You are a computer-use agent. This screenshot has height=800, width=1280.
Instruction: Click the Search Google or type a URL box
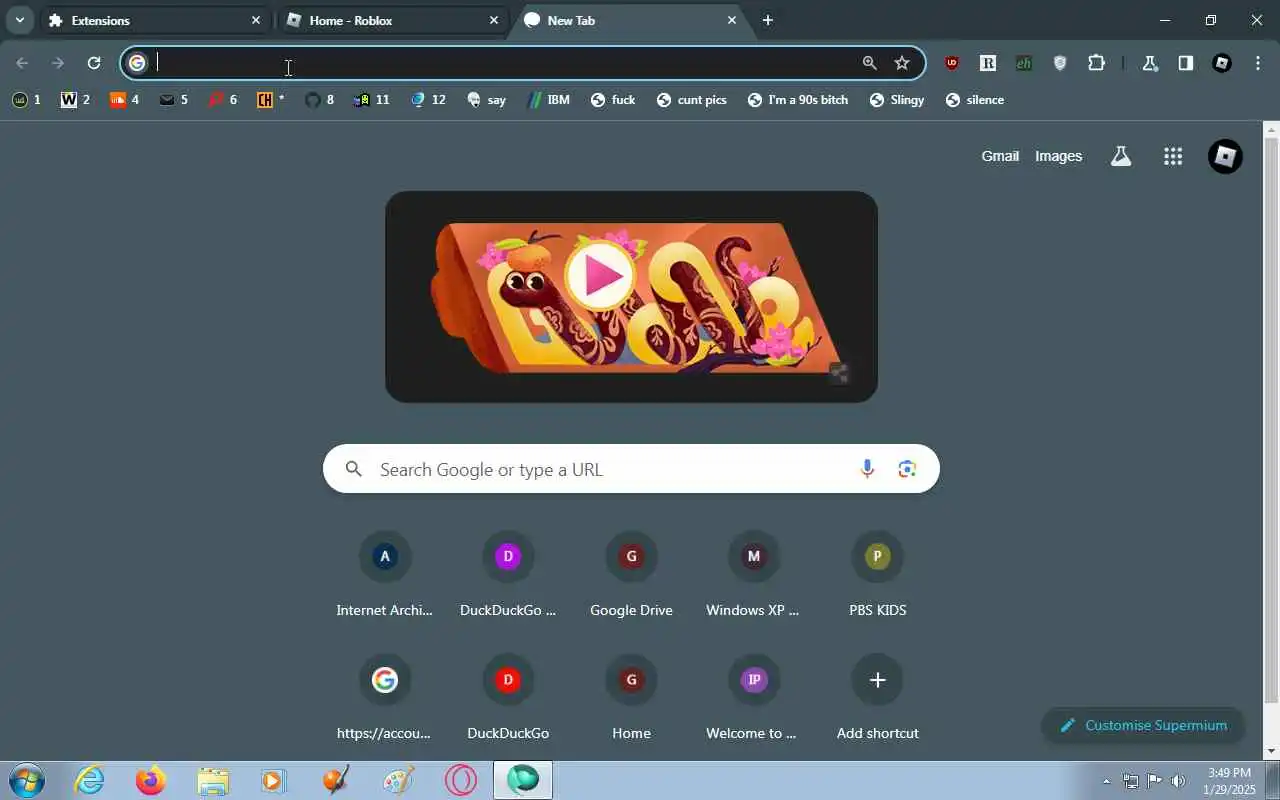(631, 469)
